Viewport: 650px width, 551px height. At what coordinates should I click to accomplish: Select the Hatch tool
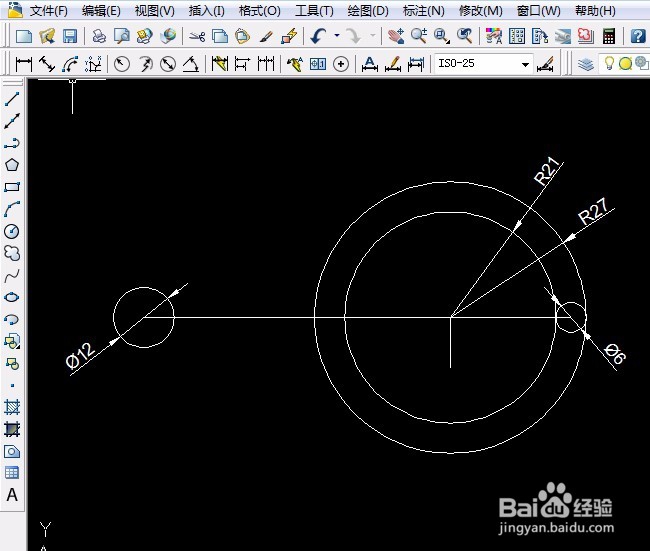pos(12,407)
